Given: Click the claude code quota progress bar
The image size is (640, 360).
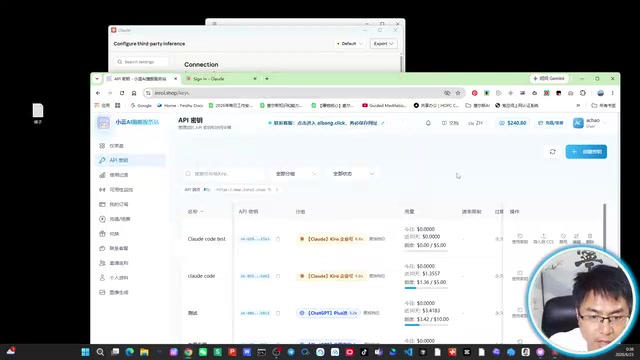Looking at the screenshot, I should (426, 288).
